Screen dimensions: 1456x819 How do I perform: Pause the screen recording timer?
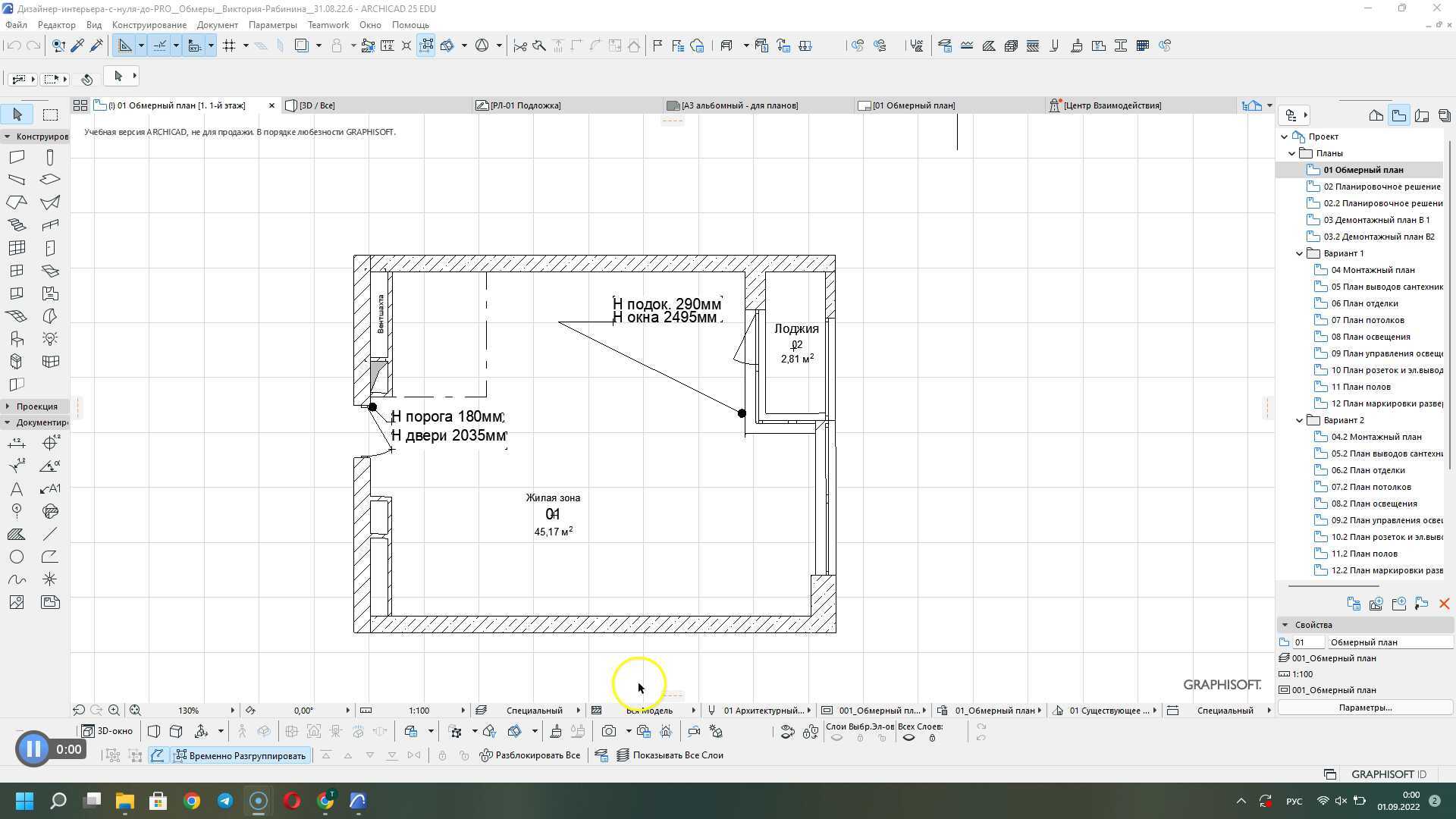33,749
